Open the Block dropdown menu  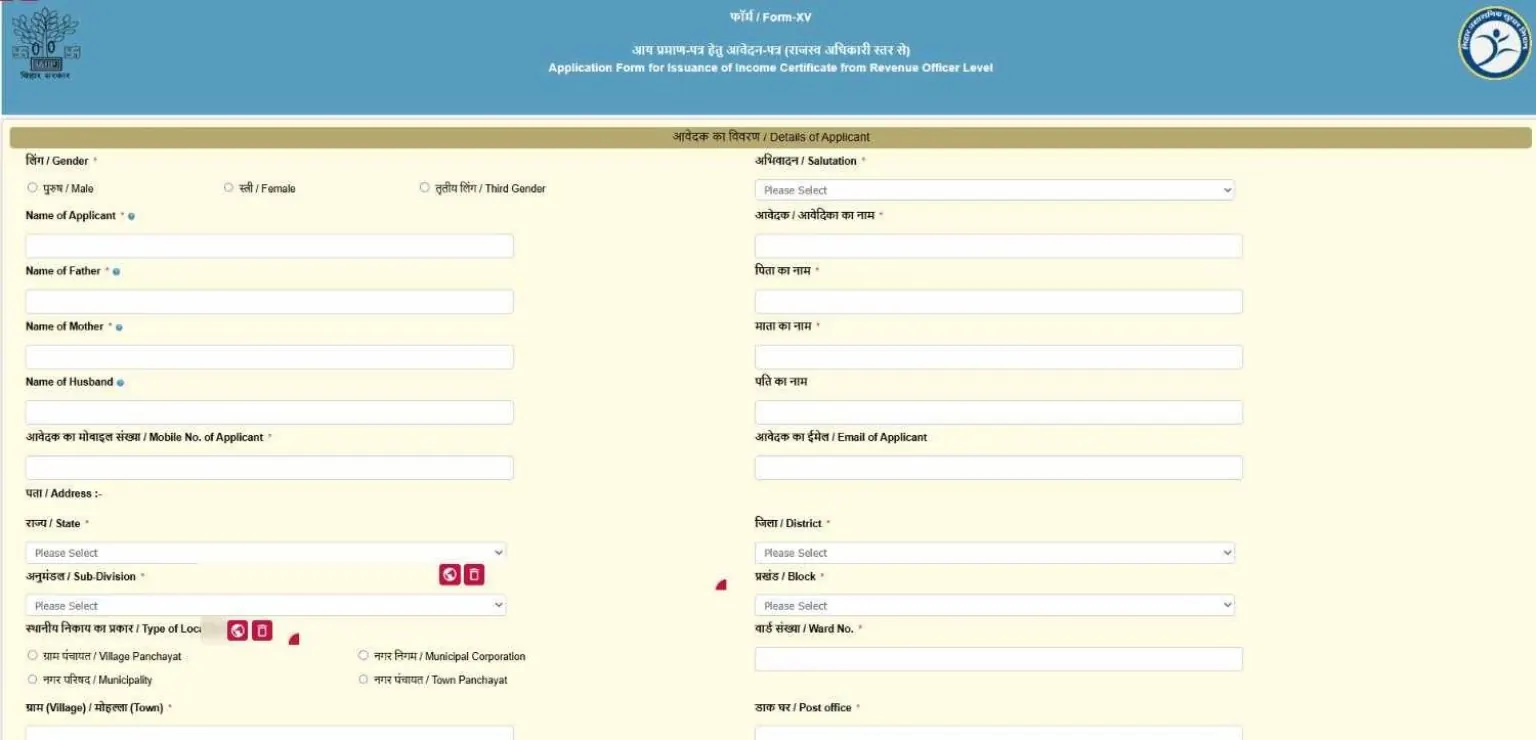(994, 606)
